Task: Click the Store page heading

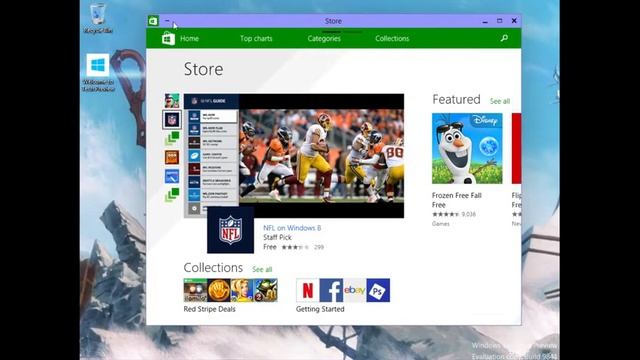Action: coord(203,69)
